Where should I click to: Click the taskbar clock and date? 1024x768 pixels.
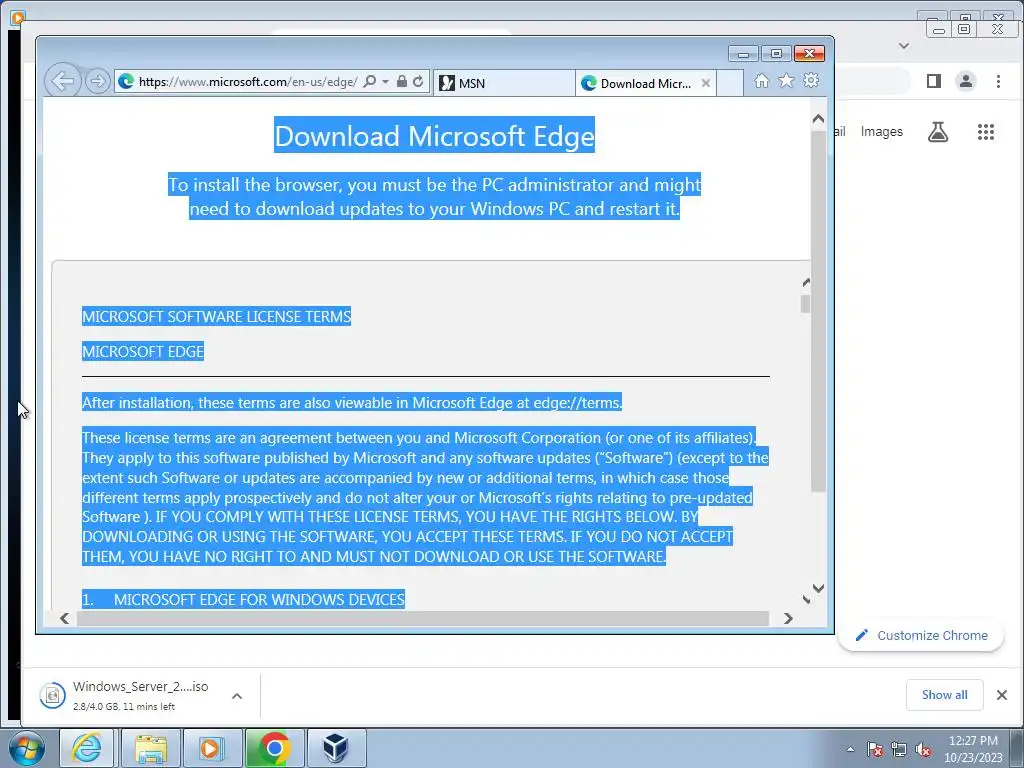coord(973,749)
